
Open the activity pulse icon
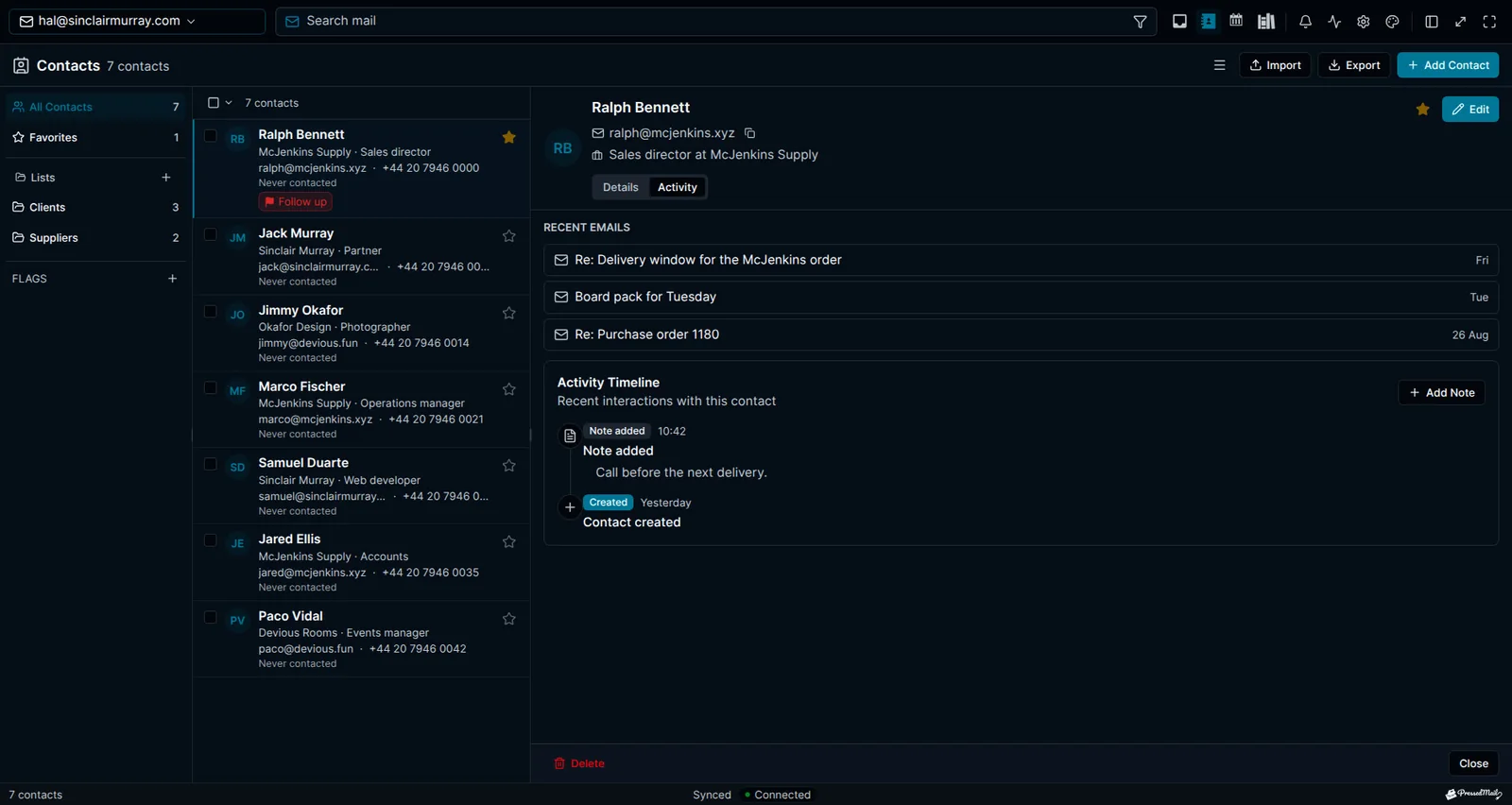click(1334, 22)
